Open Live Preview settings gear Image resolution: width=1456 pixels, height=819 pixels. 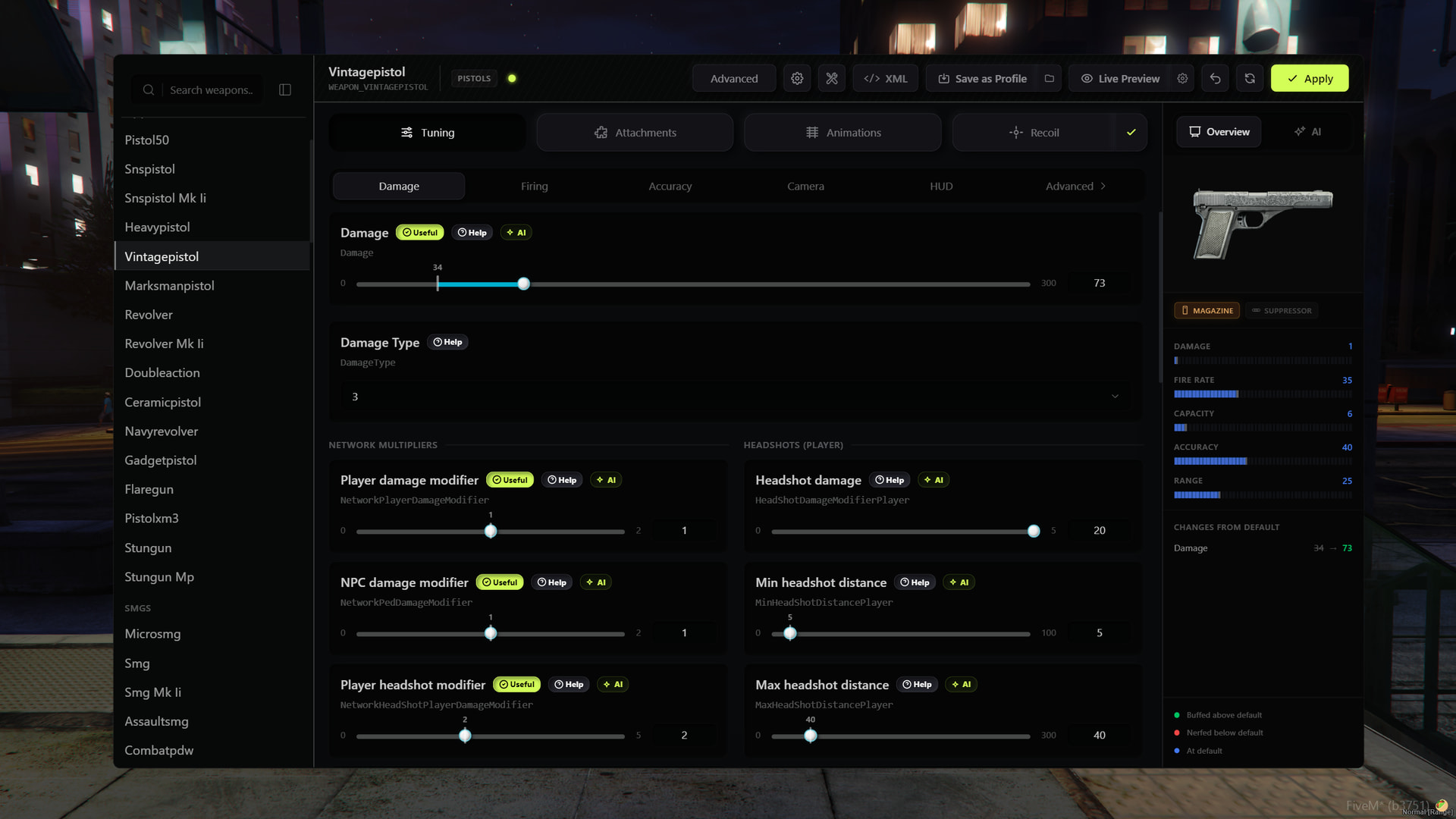click(x=1182, y=78)
